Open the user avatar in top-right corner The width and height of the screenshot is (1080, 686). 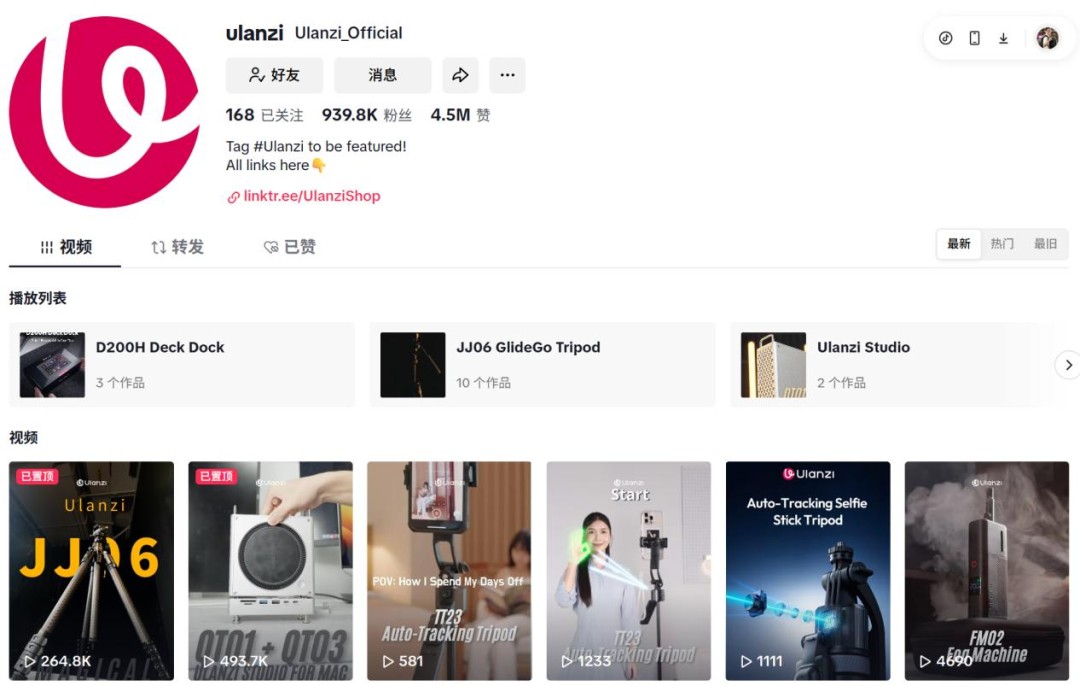pyautogui.click(x=1048, y=38)
